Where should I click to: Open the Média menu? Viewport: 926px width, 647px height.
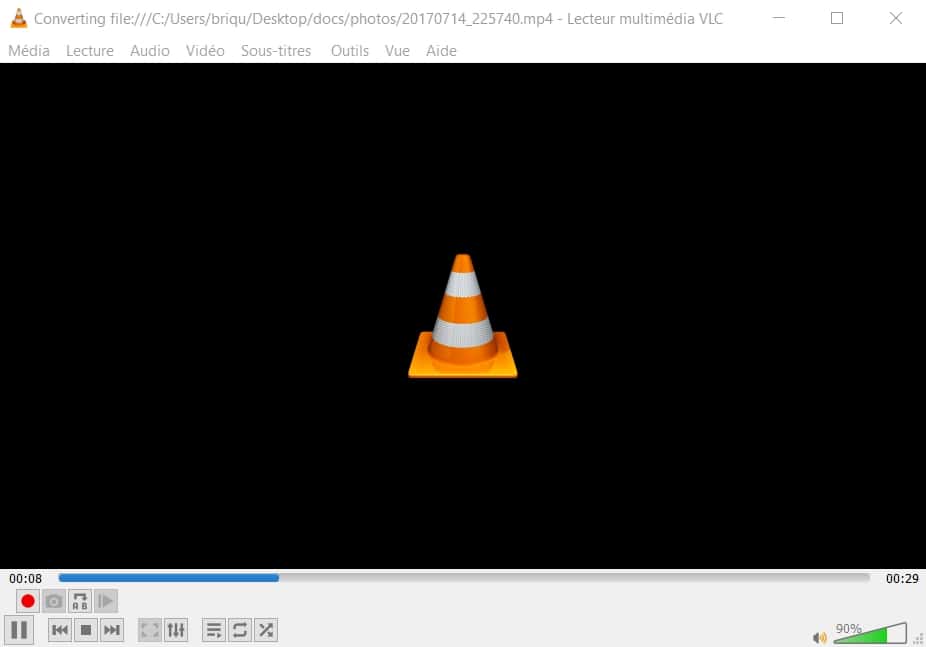(x=29, y=51)
